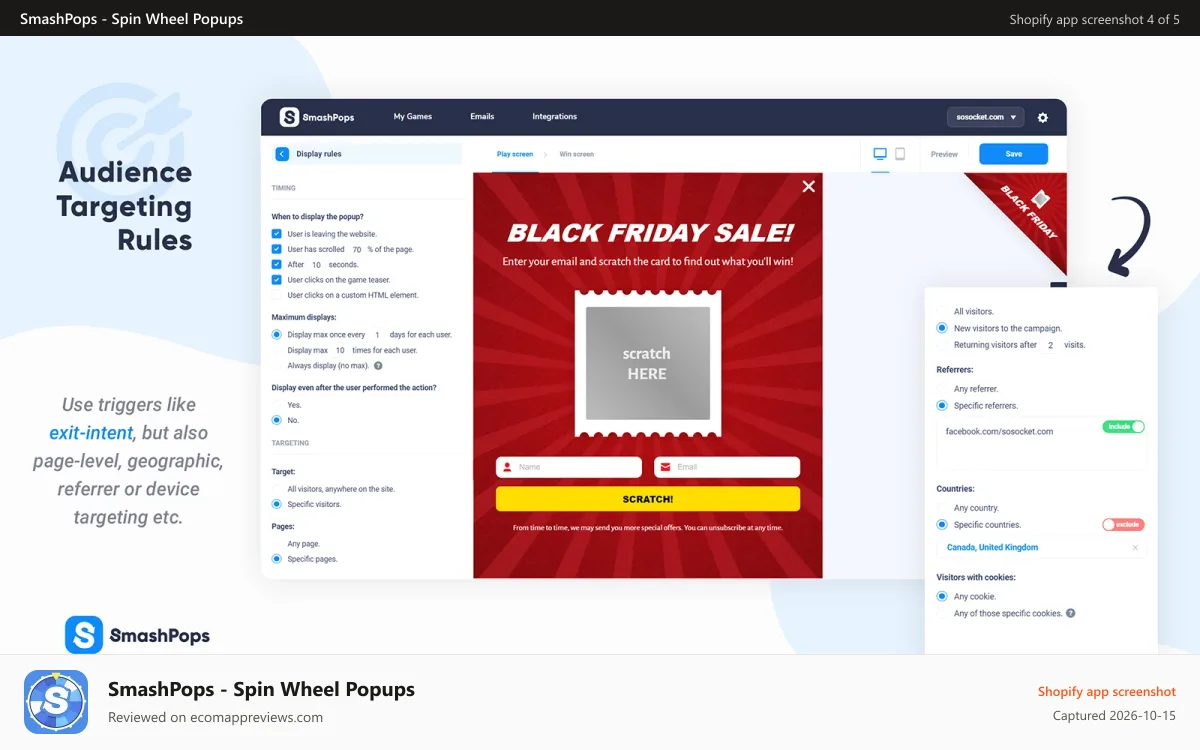The width and height of the screenshot is (1200, 750).
Task: Select 'Returning visitors after' option
Action: [x=942, y=345]
